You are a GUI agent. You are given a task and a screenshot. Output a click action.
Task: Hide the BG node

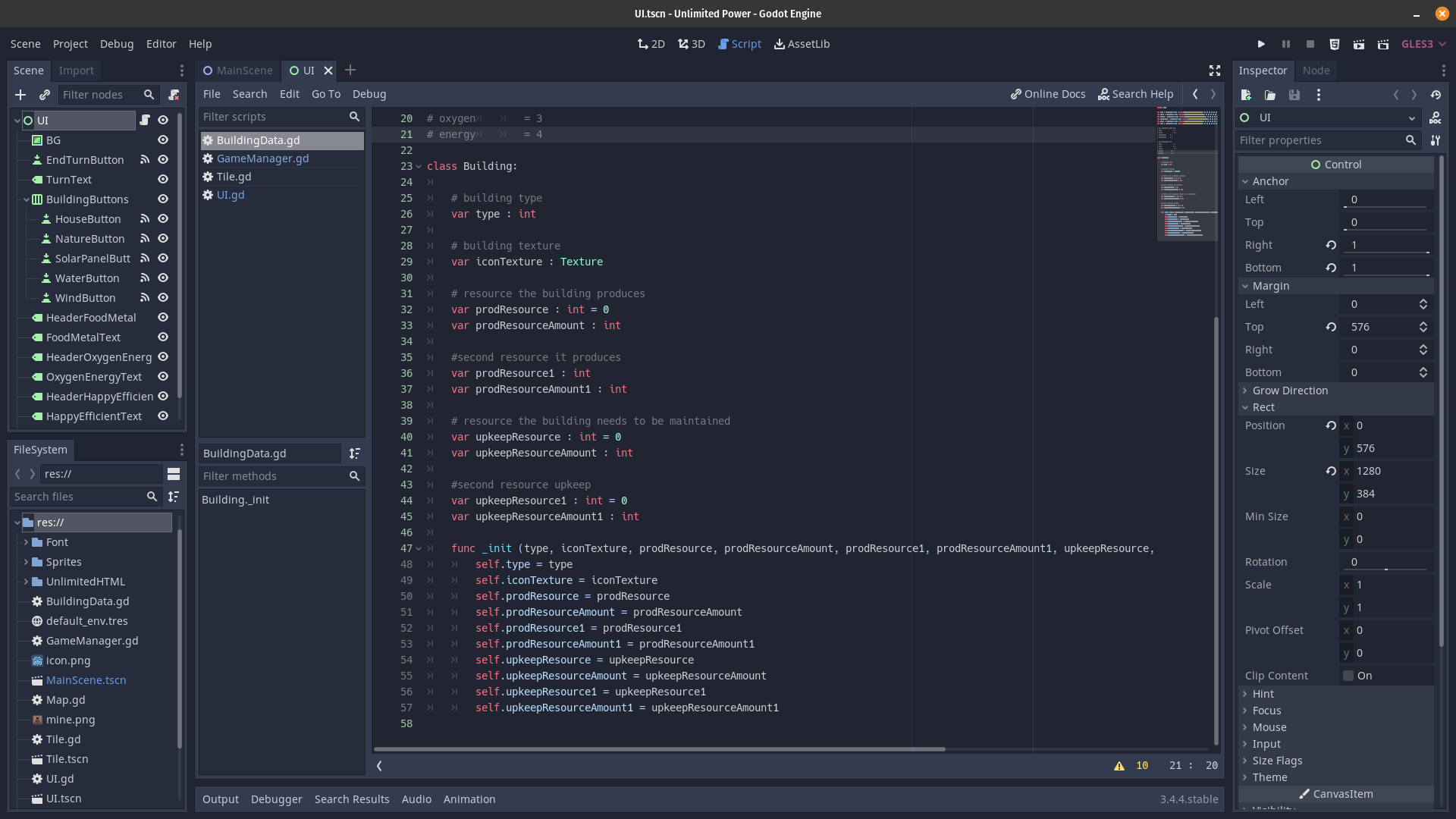pos(163,140)
